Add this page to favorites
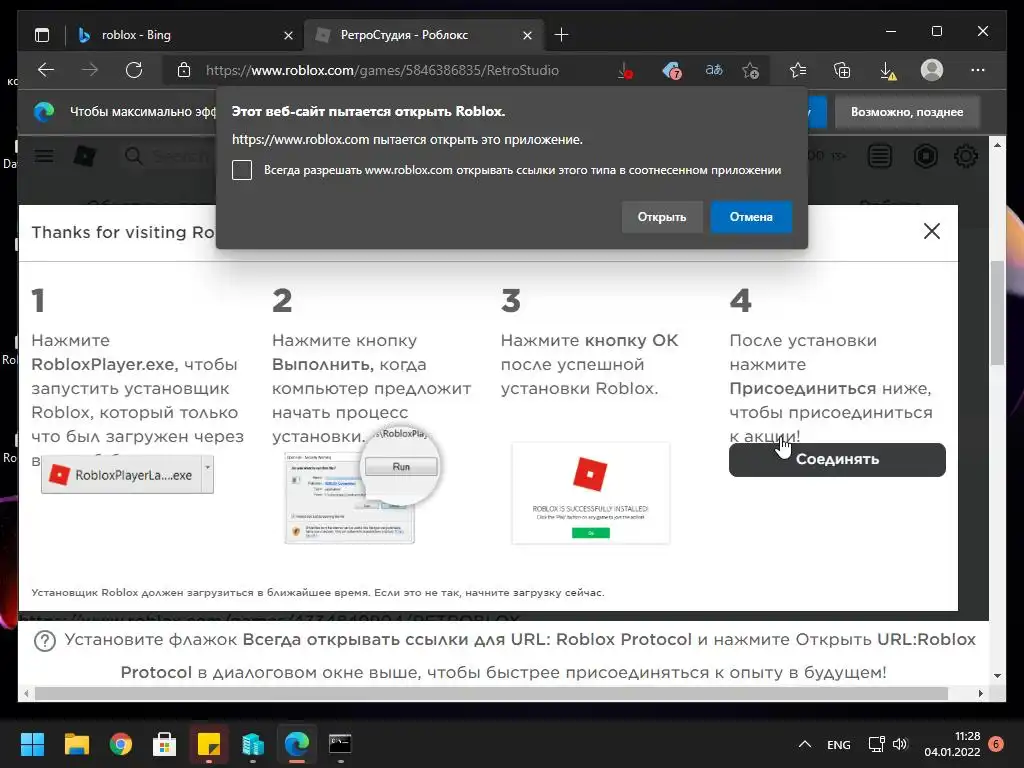This screenshot has height=768, width=1024. pos(750,71)
